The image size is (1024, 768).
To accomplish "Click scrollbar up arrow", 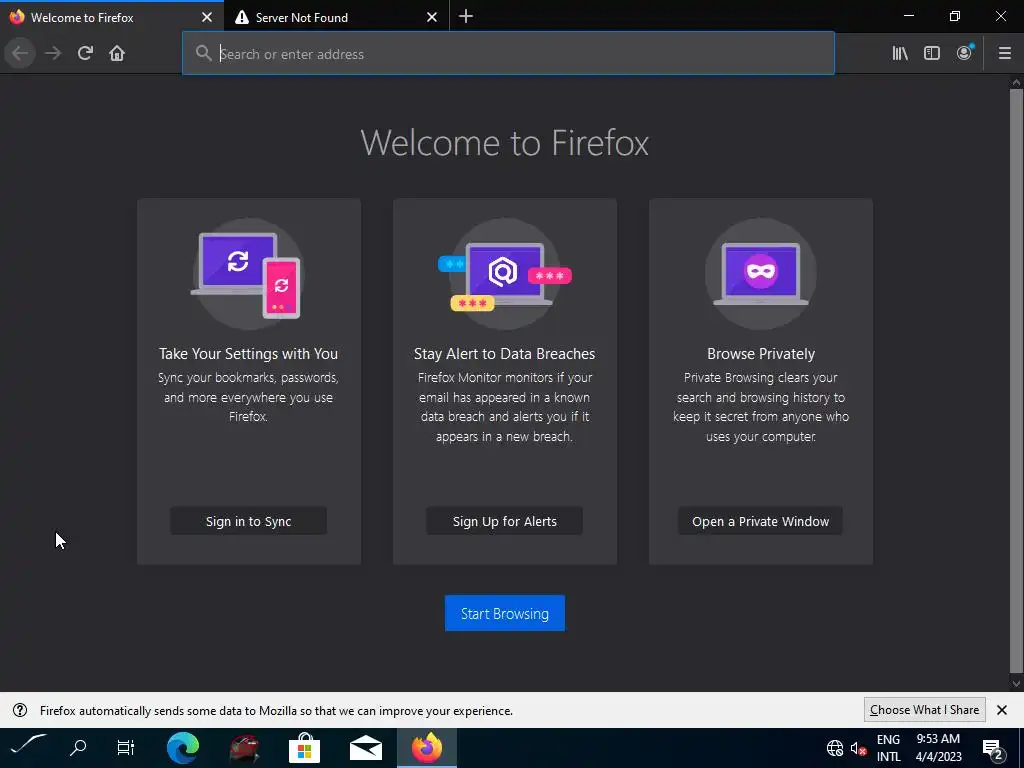I will click(1016, 82).
